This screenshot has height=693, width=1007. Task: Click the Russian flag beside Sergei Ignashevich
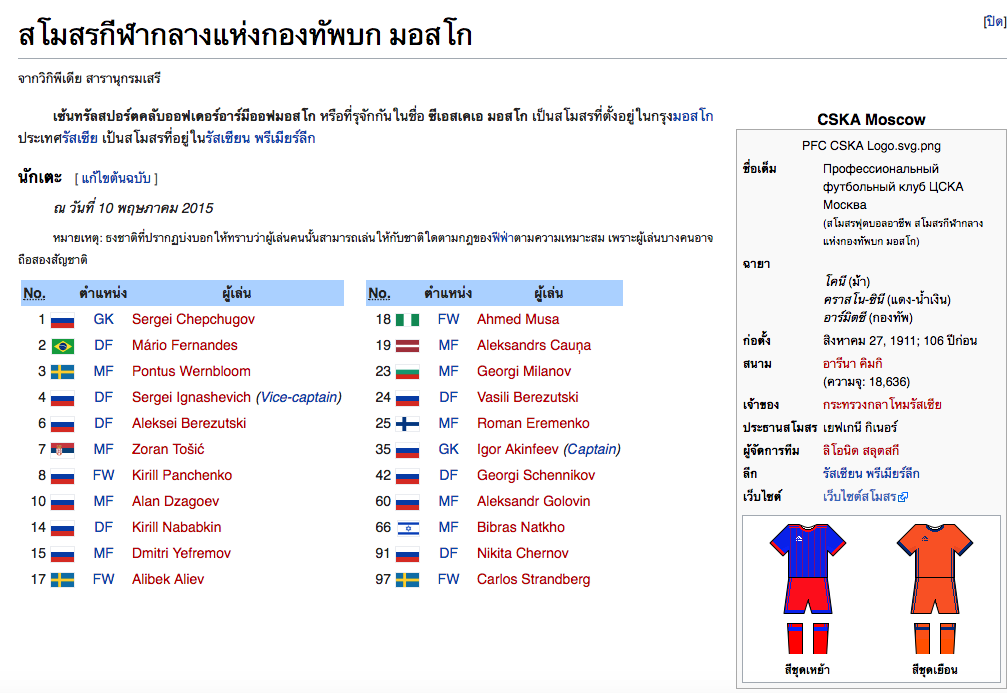point(62,398)
